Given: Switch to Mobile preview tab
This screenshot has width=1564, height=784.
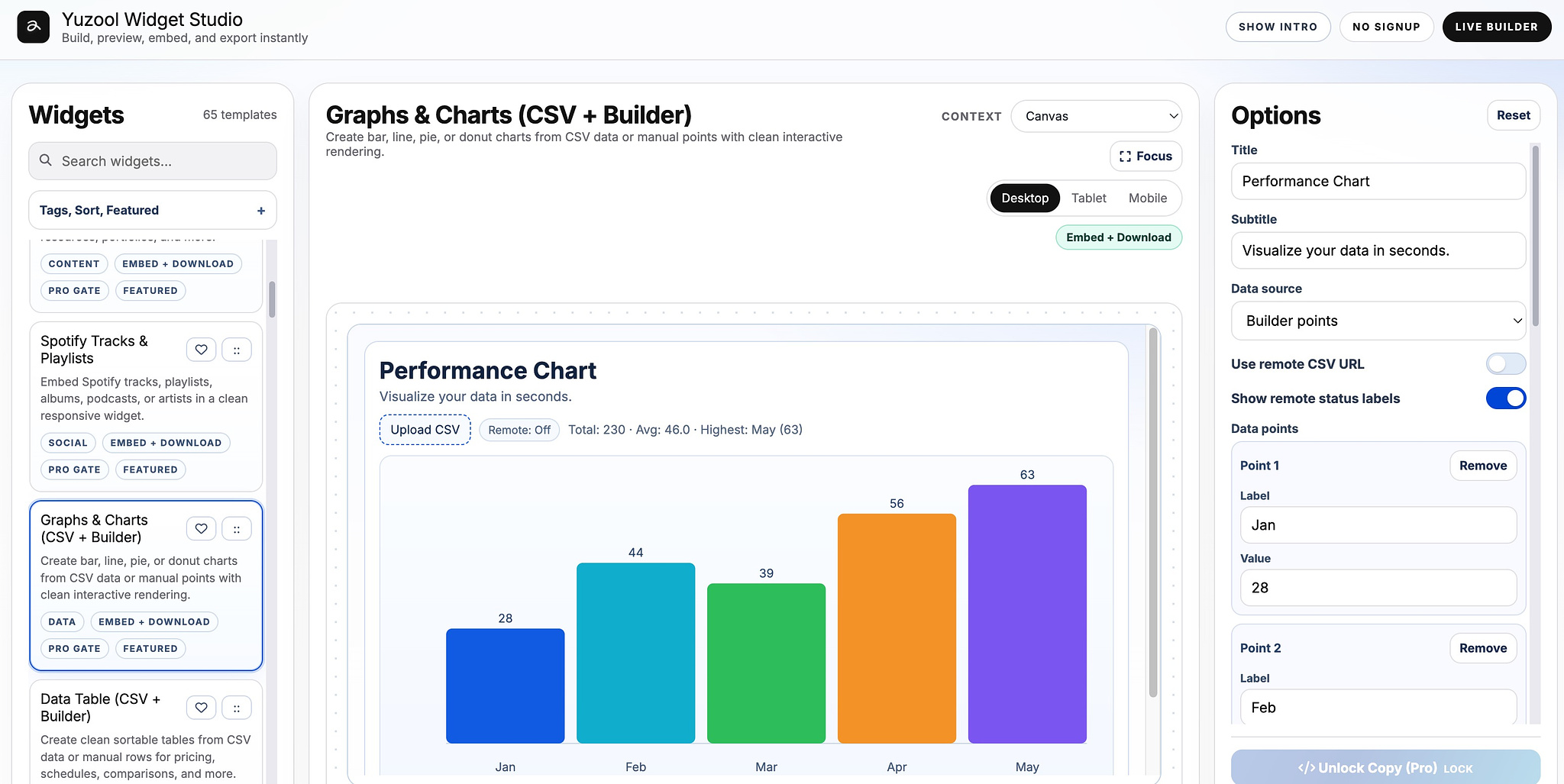Looking at the screenshot, I should coord(1147,198).
